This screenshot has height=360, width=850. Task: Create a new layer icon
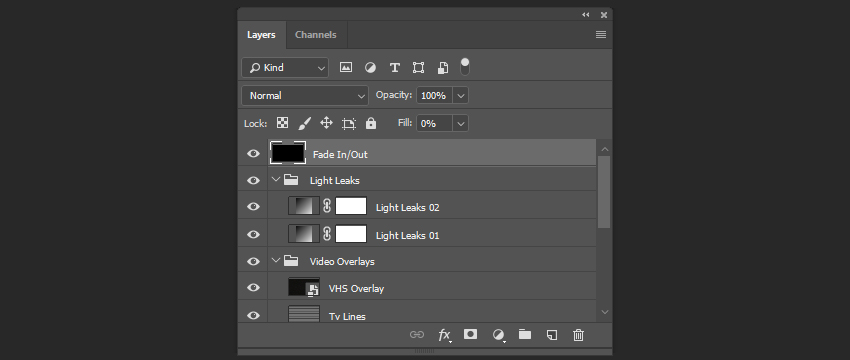[x=551, y=335]
